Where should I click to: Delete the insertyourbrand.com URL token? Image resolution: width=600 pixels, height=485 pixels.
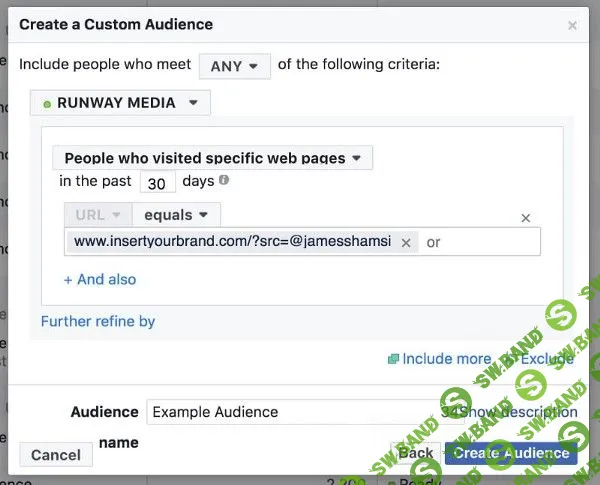(406, 242)
